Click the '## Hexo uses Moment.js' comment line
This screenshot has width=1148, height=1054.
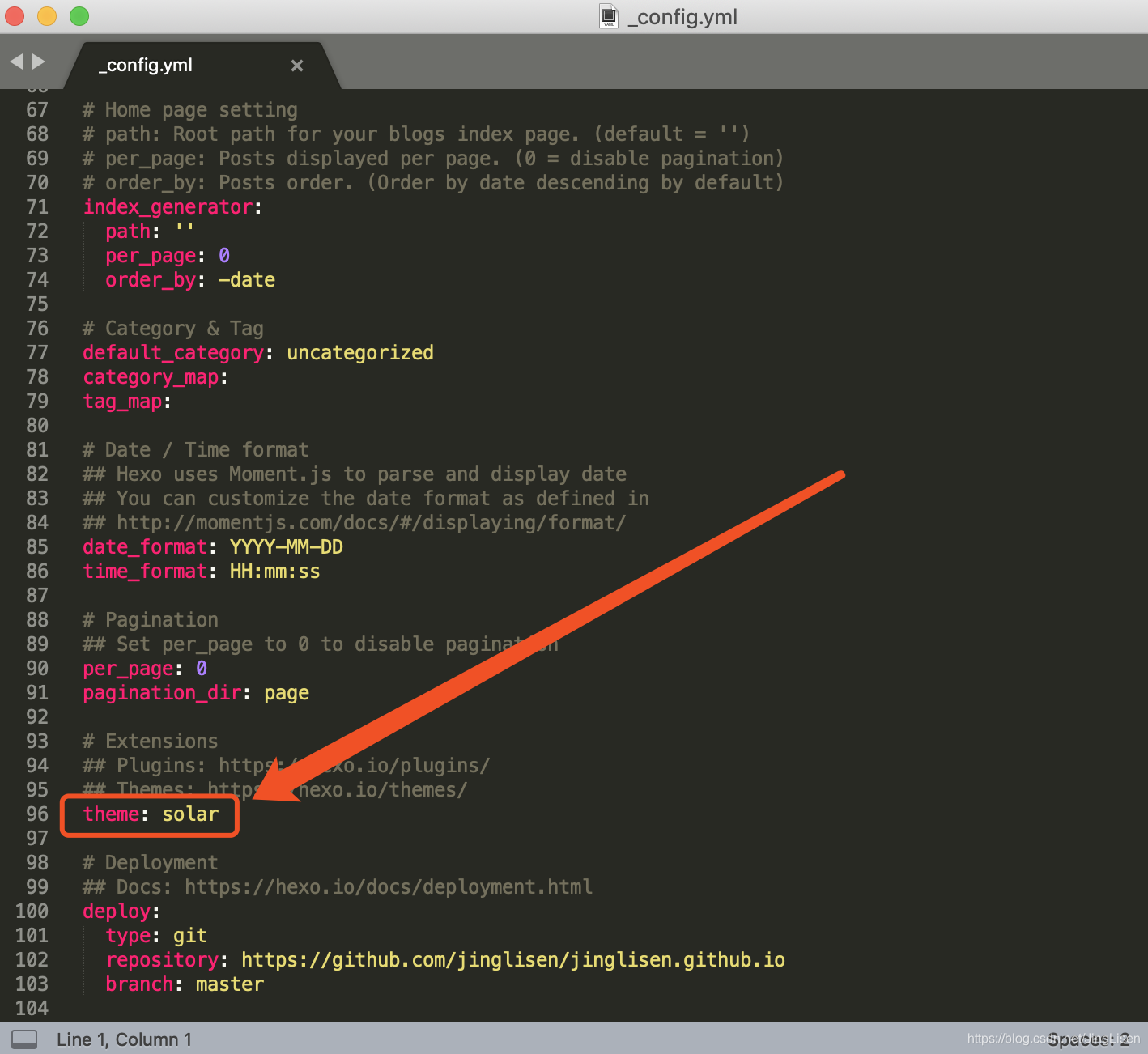tap(355, 474)
